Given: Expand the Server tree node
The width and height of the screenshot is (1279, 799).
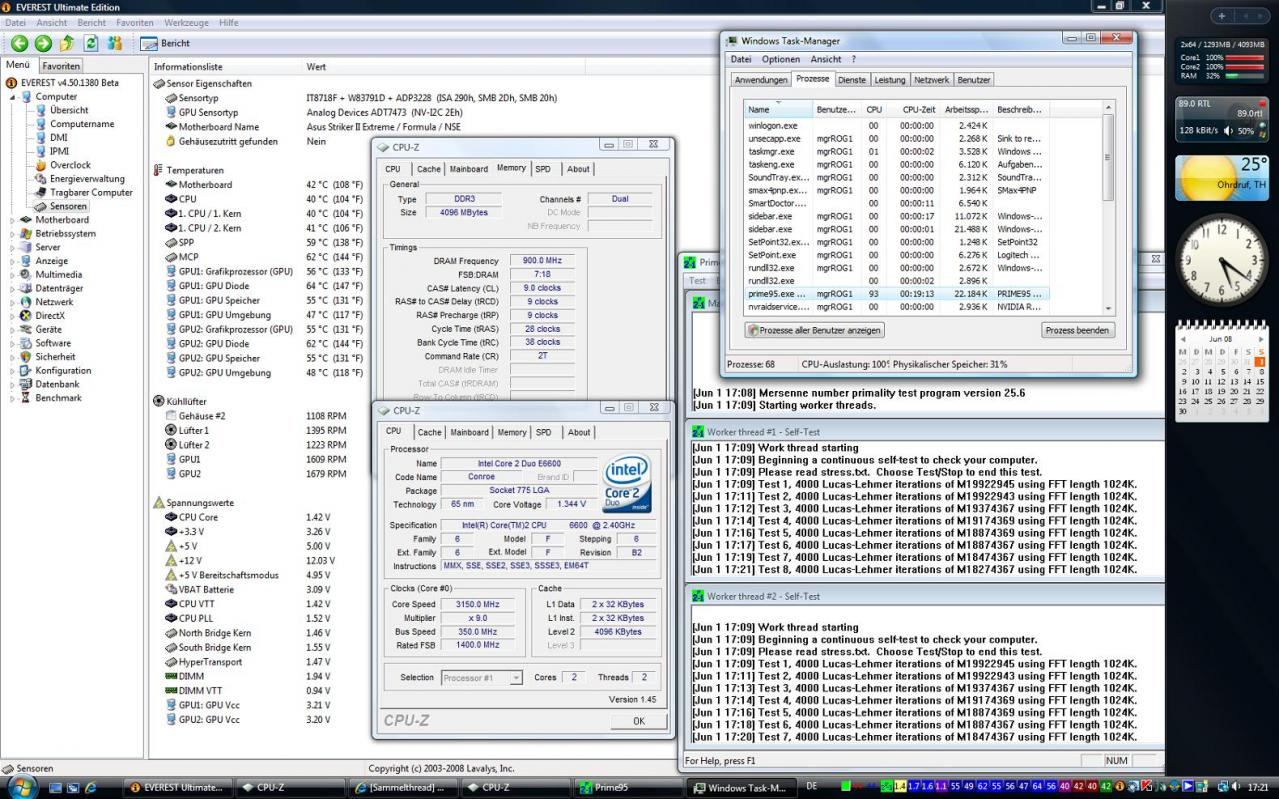Looking at the screenshot, I should click(x=12, y=247).
